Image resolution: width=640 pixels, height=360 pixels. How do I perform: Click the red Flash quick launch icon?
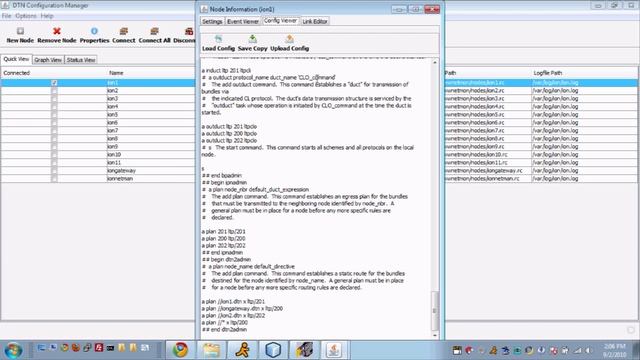point(99,348)
